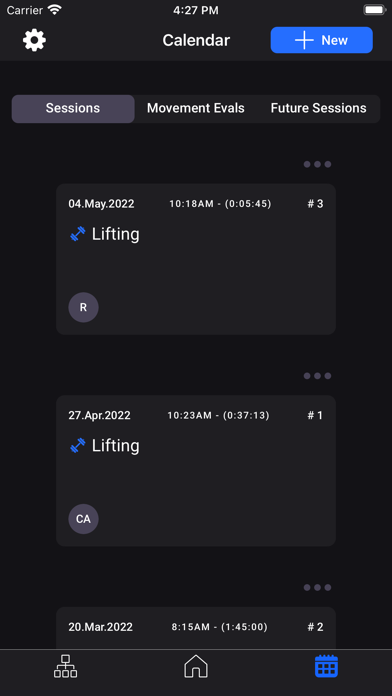Select the Sessions tab

tap(73, 108)
